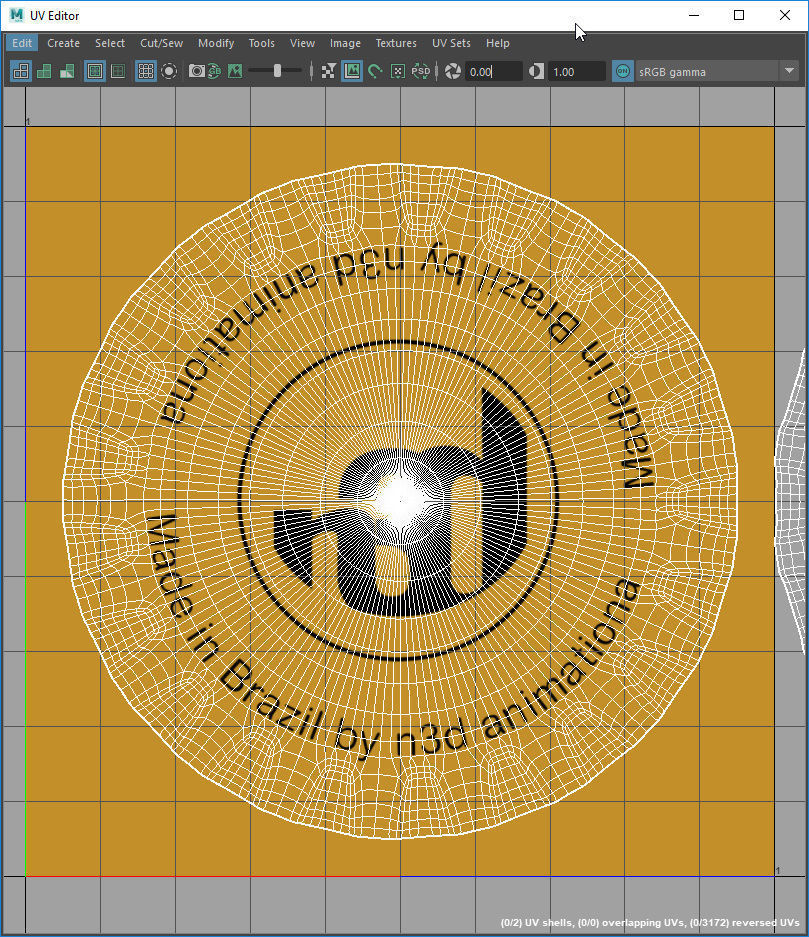Image resolution: width=809 pixels, height=937 pixels.
Task: Toggle the dim image icon
Action: 235,72
